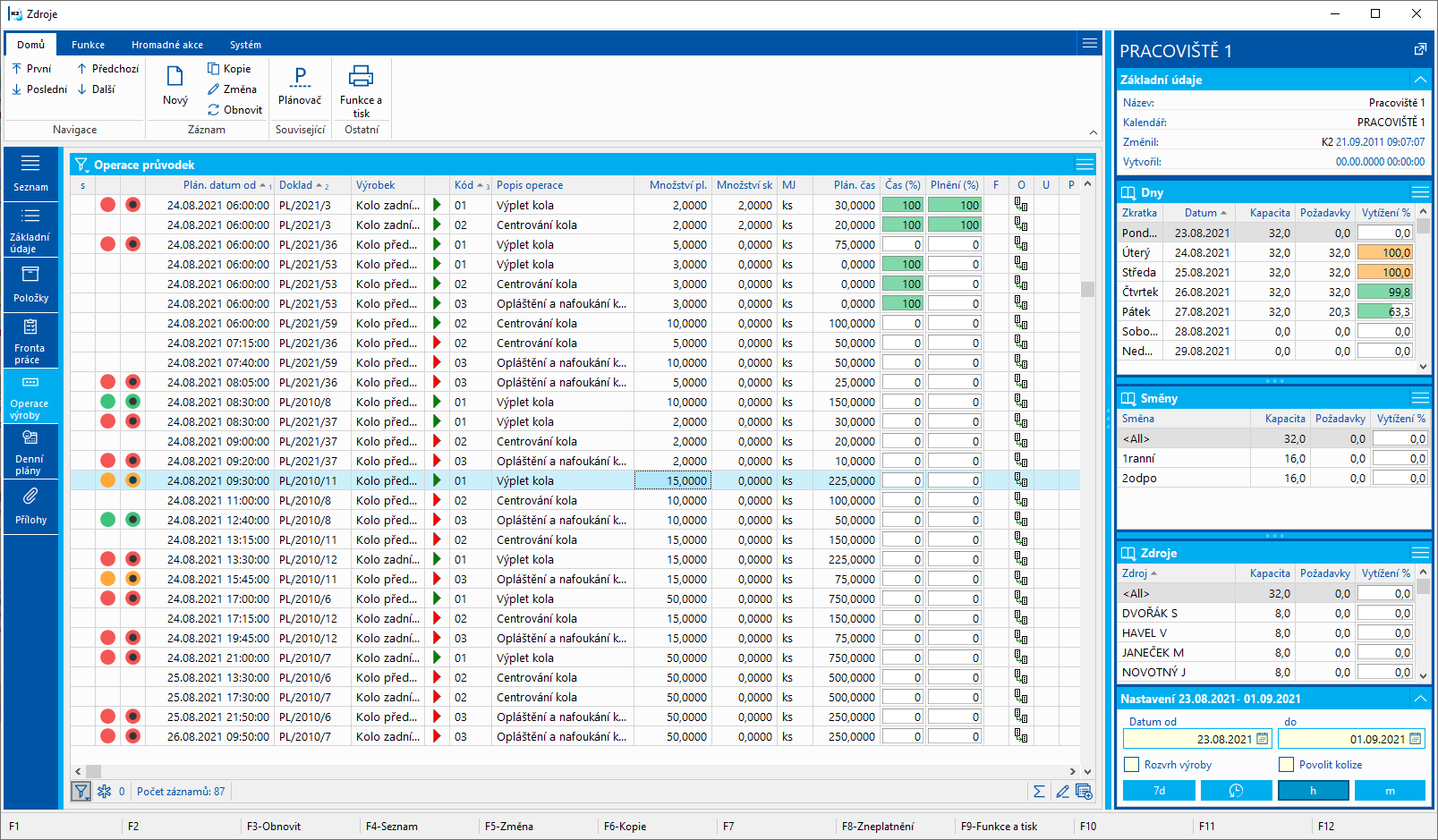Select the Čtvrtek 26.08.2021 day row
The width and height of the screenshot is (1438, 840).
(x=1266, y=292)
